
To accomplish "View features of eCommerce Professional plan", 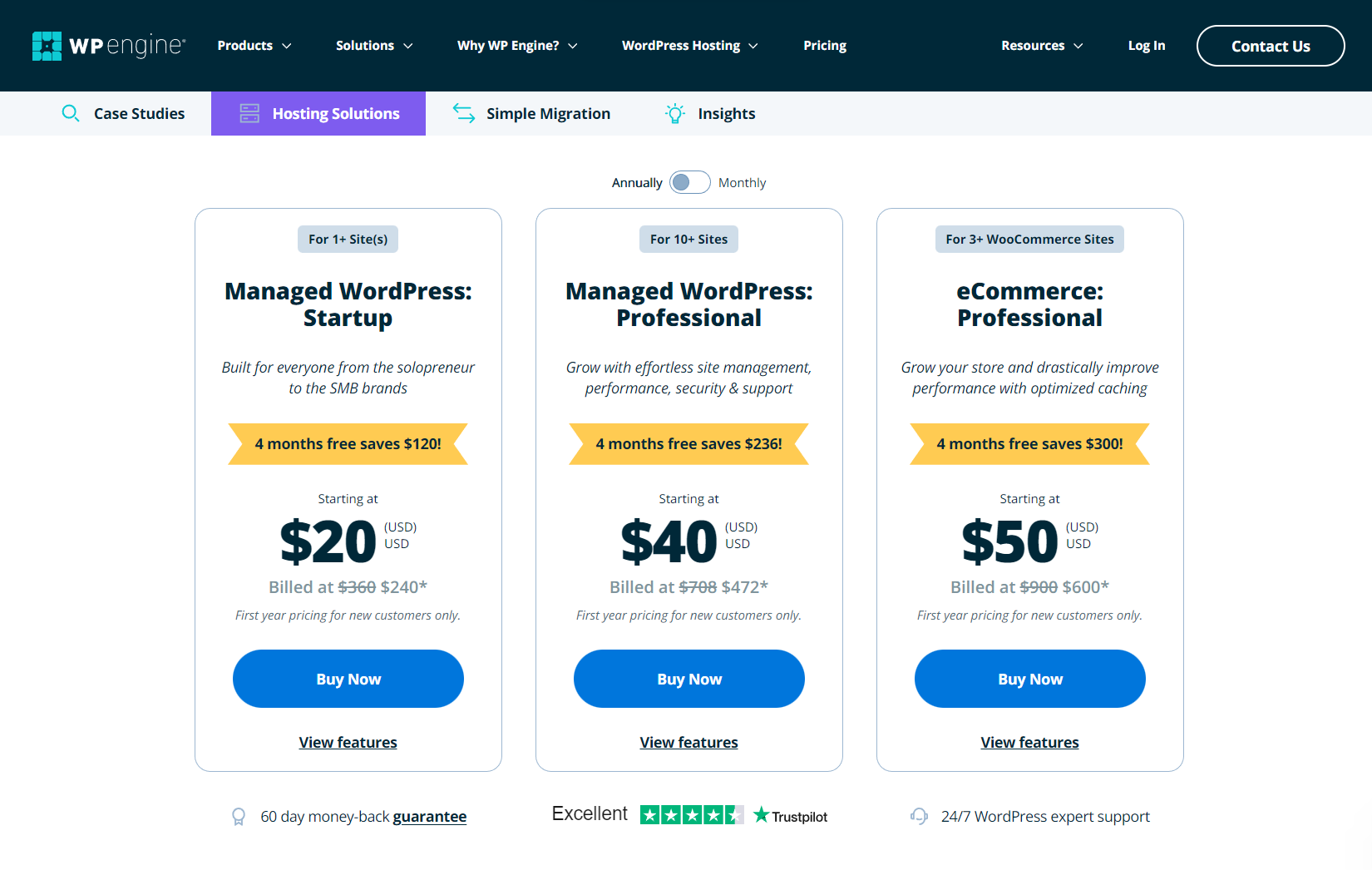I will point(1029,742).
